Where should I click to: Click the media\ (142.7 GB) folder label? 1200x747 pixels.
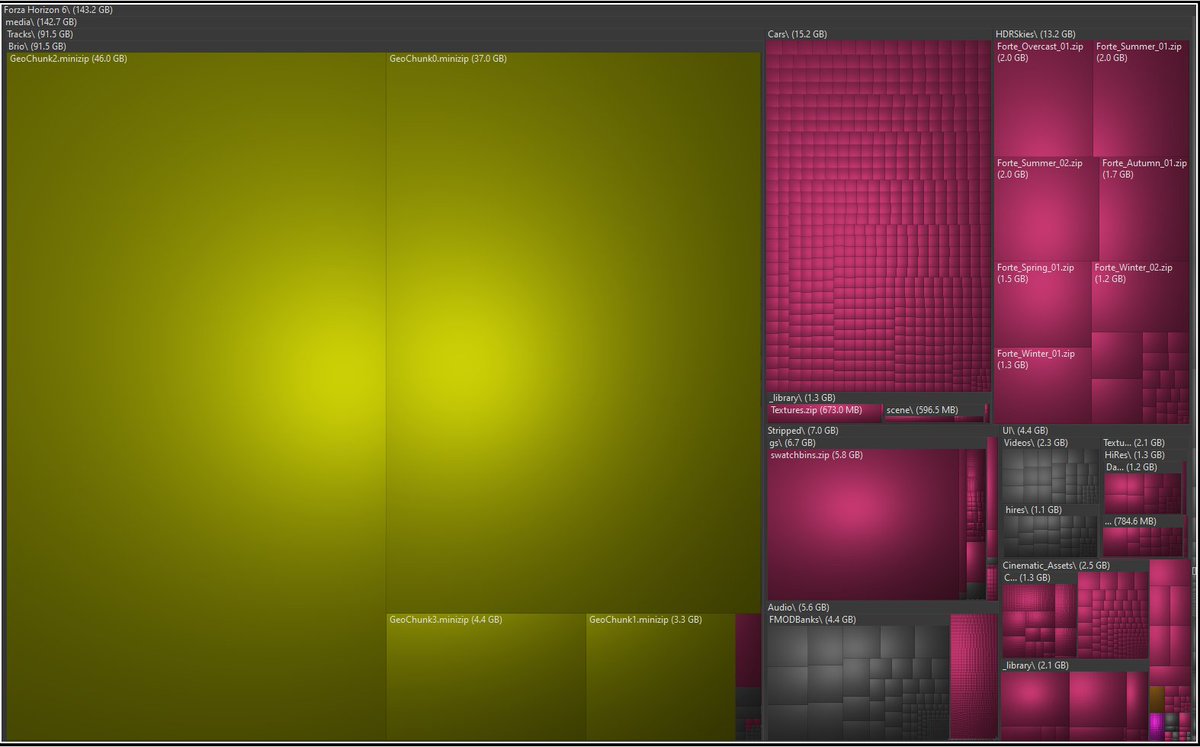[x=41, y=22]
